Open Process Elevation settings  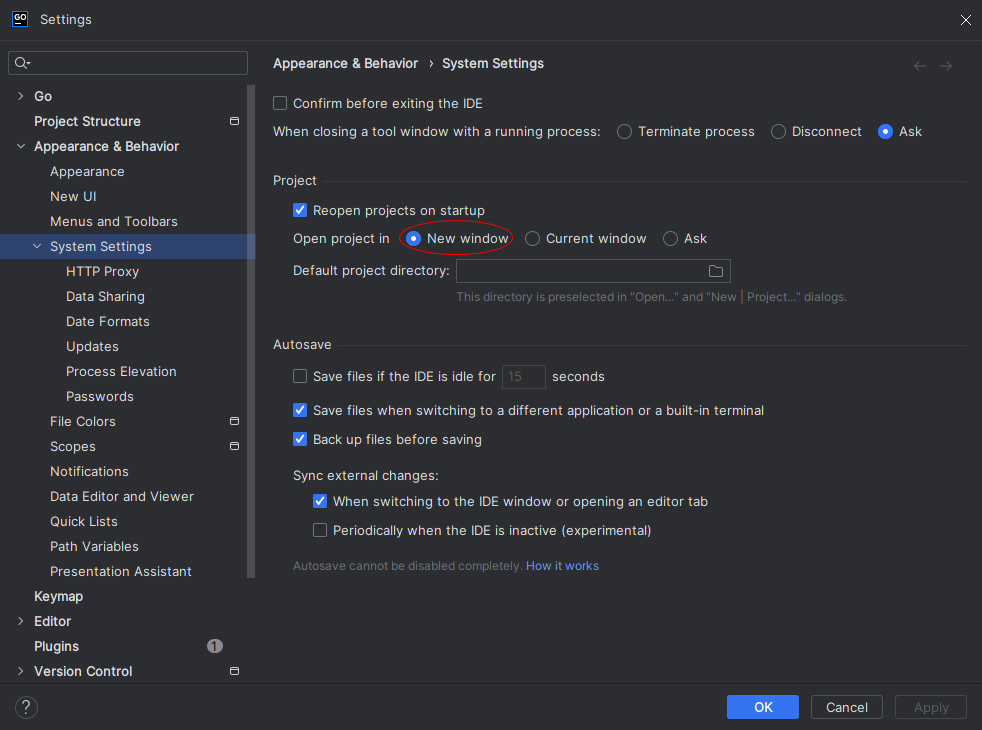click(x=121, y=371)
